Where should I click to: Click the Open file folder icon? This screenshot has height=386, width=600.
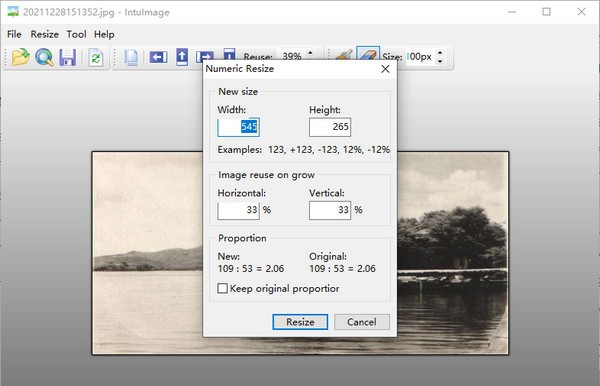(x=21, y=57)
